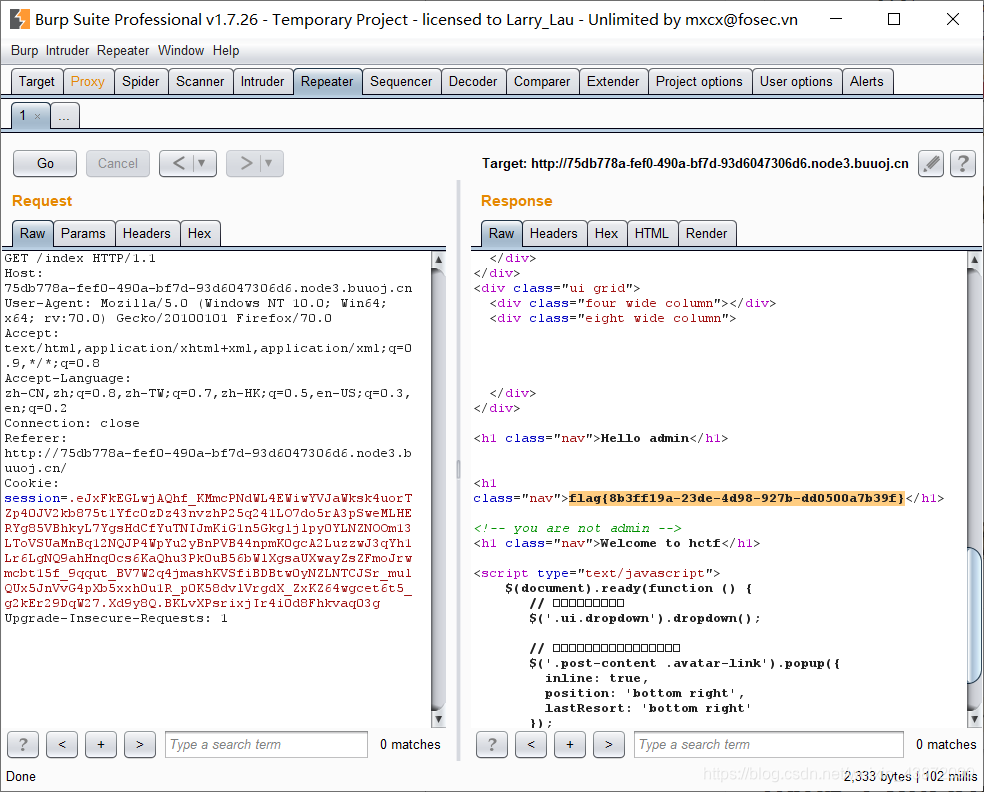Open the User options tab
984x792 pixels.
(x=796, y=82)
